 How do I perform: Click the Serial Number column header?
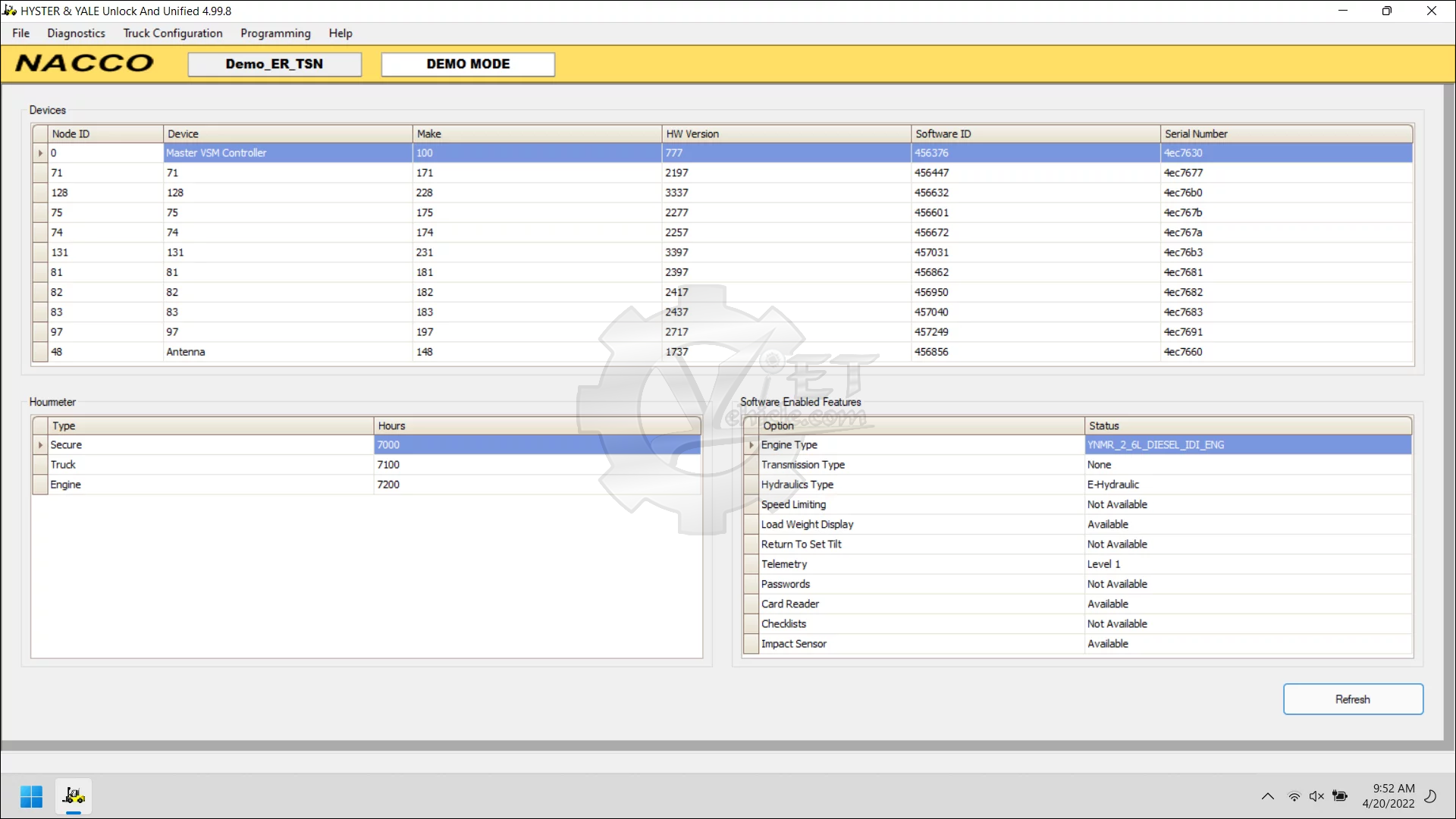tap(1287, 133)
